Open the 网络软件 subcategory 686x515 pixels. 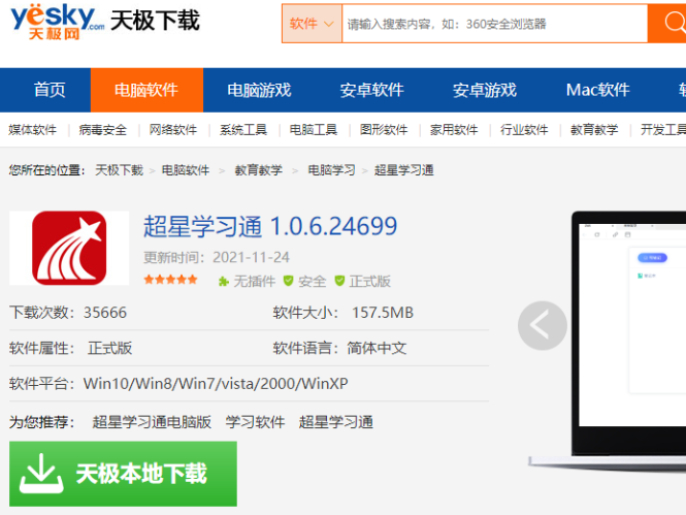coord(173,130)
